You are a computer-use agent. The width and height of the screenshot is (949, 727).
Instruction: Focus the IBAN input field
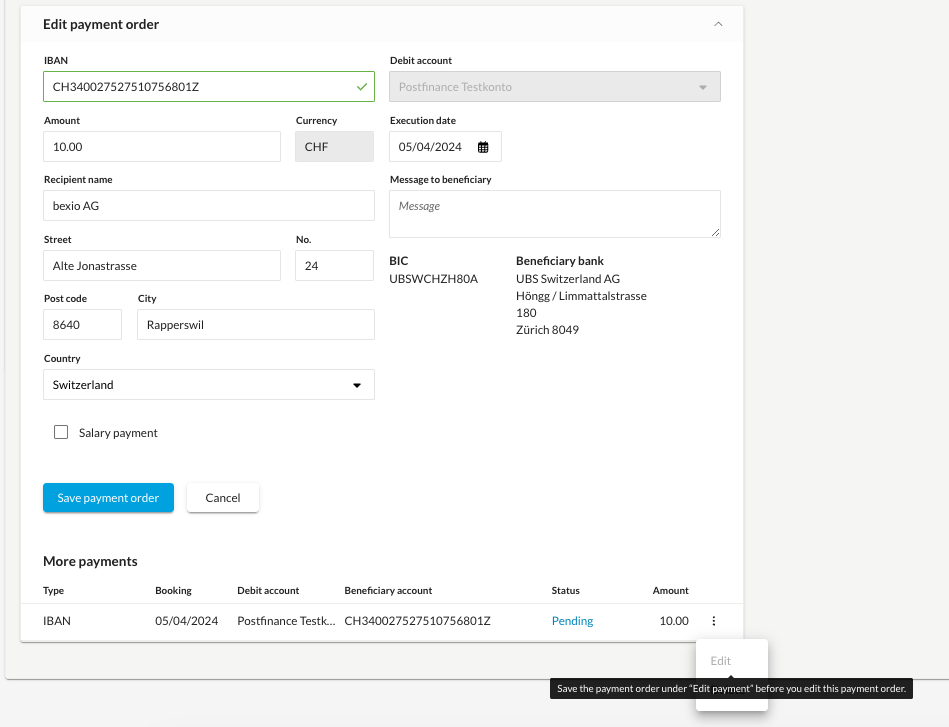coord(209,87)
